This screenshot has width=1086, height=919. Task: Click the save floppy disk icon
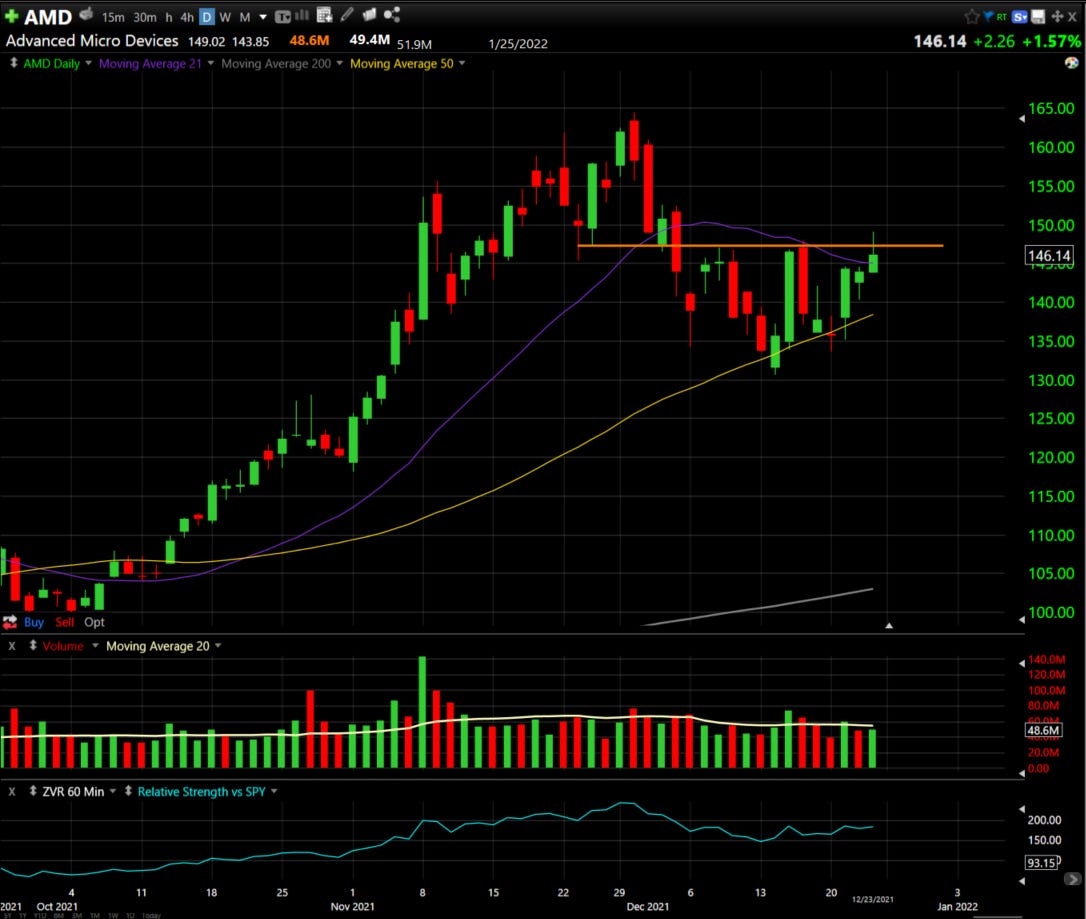point(1038,17)
